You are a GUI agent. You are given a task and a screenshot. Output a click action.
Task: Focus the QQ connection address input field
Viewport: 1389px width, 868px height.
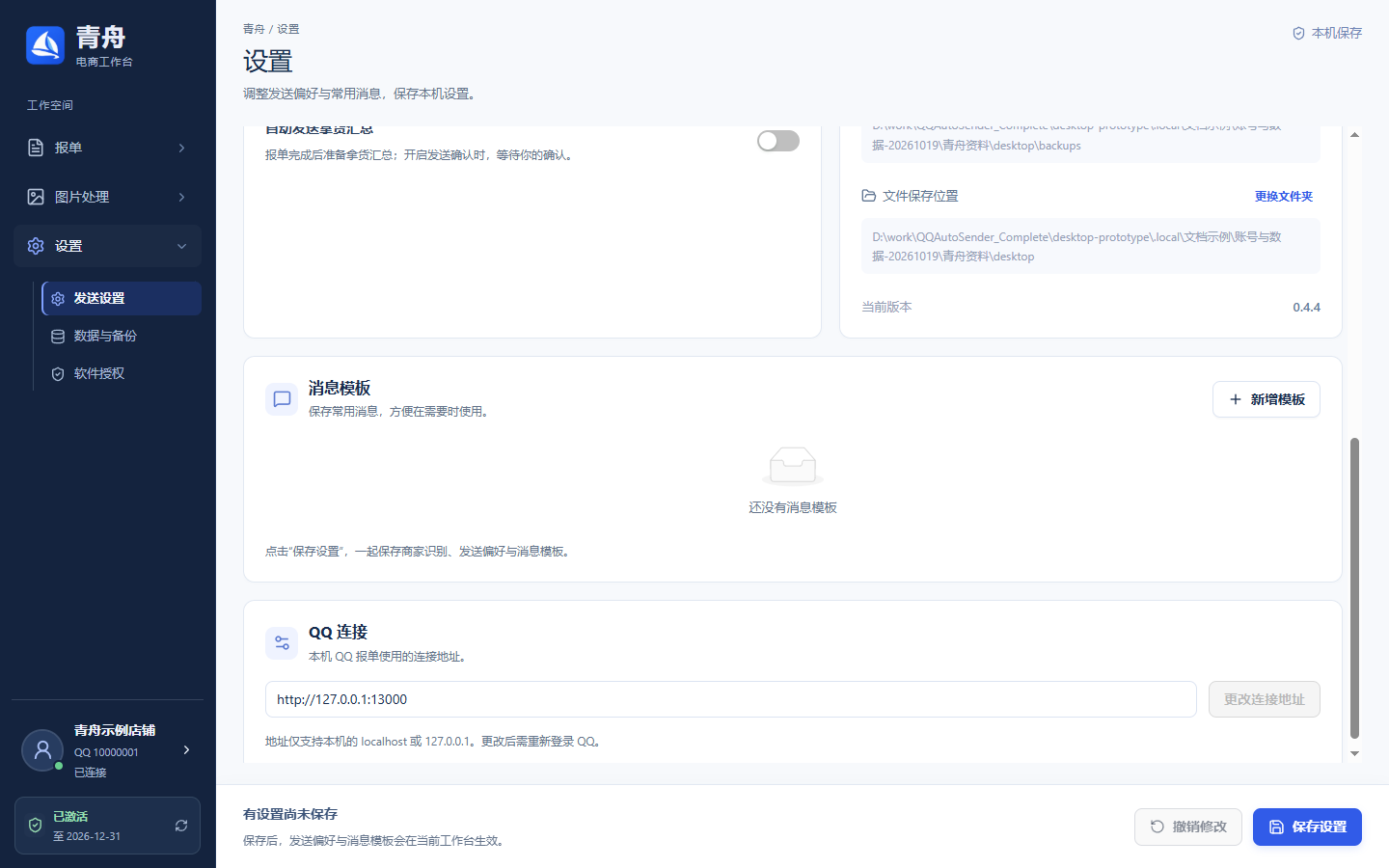tap(731, 699)
